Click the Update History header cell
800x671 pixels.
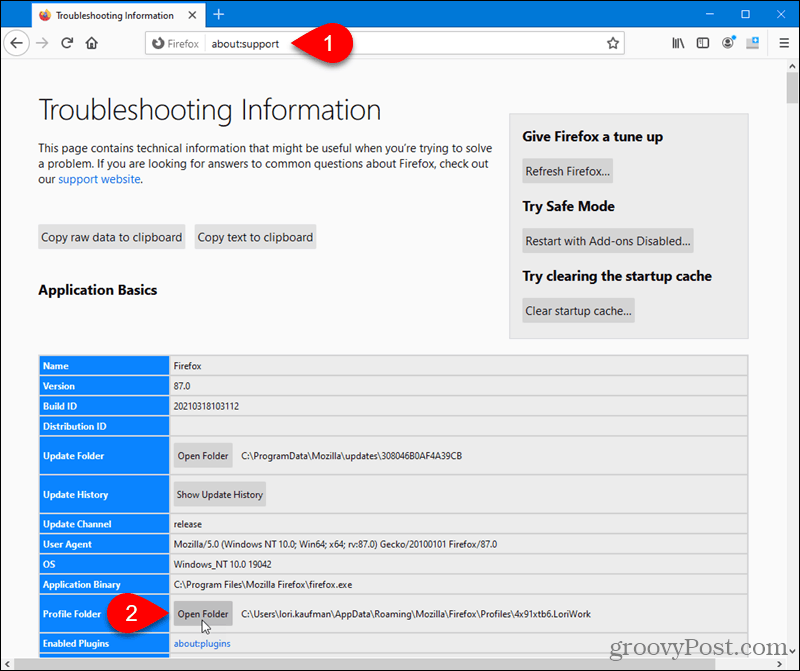pyautogui.click(x=104, y=494)
